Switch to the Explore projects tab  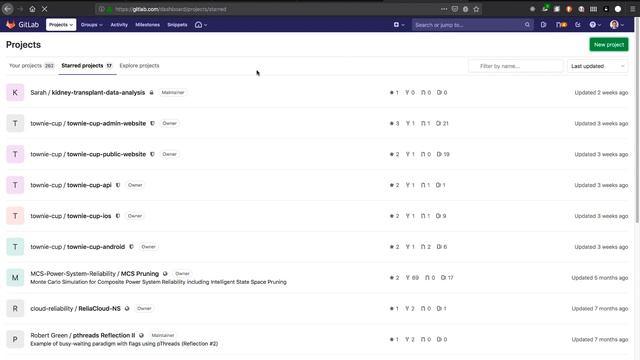(x=139, y=66)
